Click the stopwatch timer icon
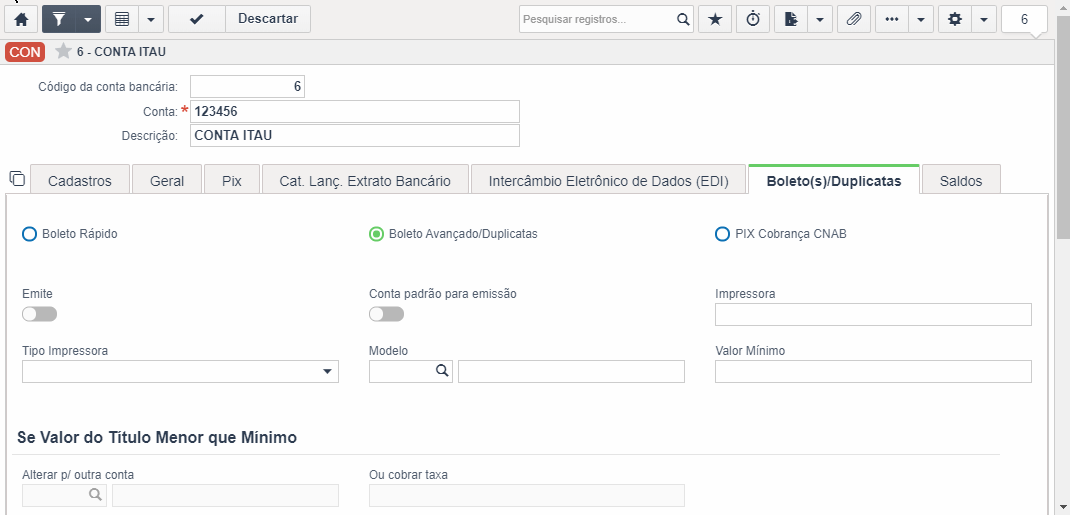The width and height of the screenshot is (1070, 515). pyautogui.click(x=753, y=19)
